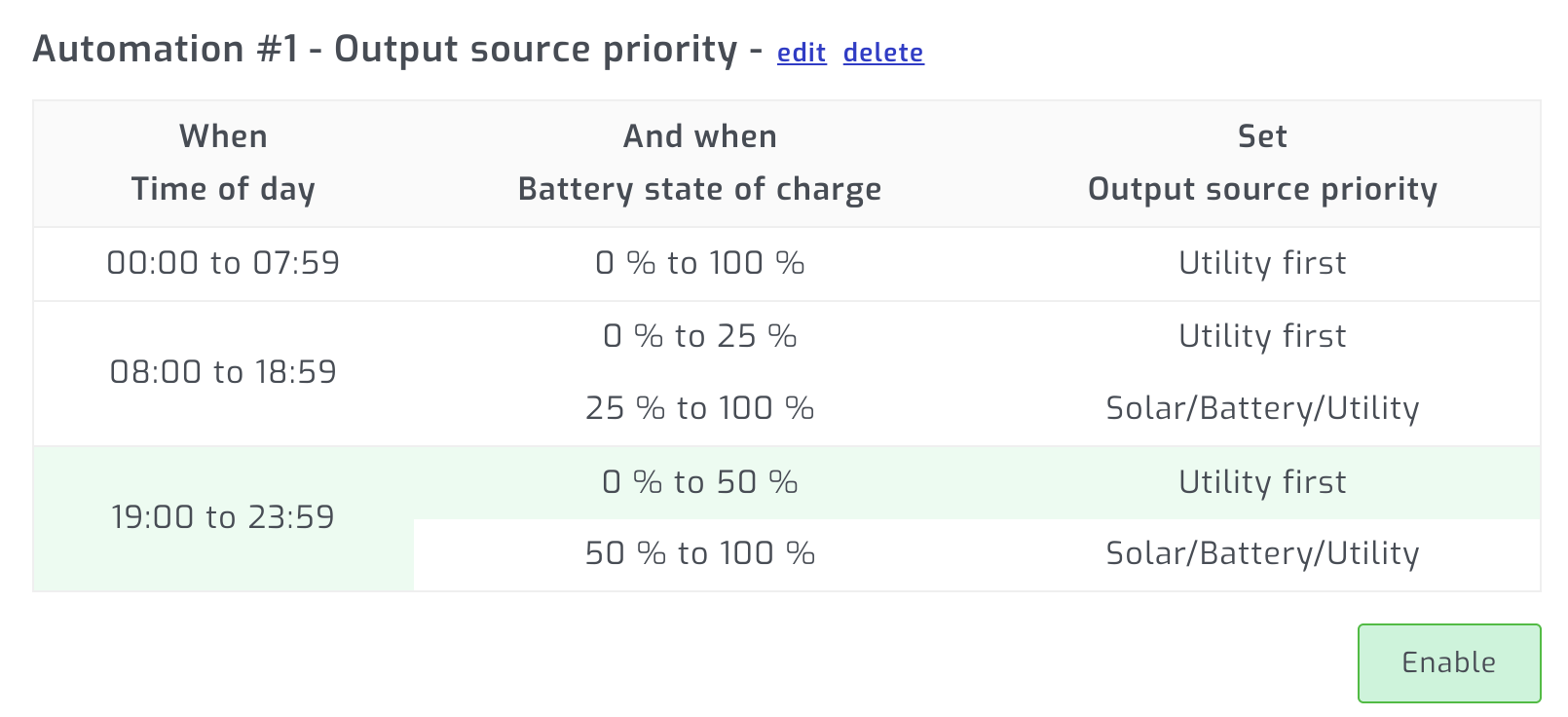Image resolution: width=1568 pixels, height=717 pixels.
Task: Enable Automation #1
Action: pyautogui.click(x=1448, y=662)
